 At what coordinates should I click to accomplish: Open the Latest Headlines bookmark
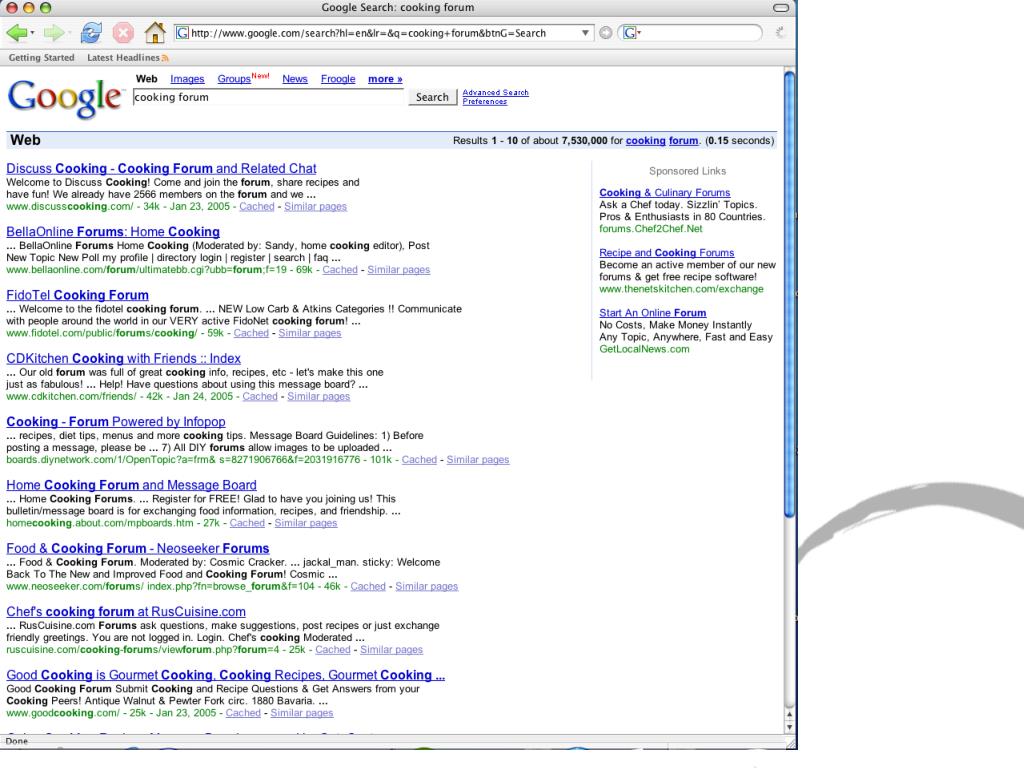tap(123, 57)
